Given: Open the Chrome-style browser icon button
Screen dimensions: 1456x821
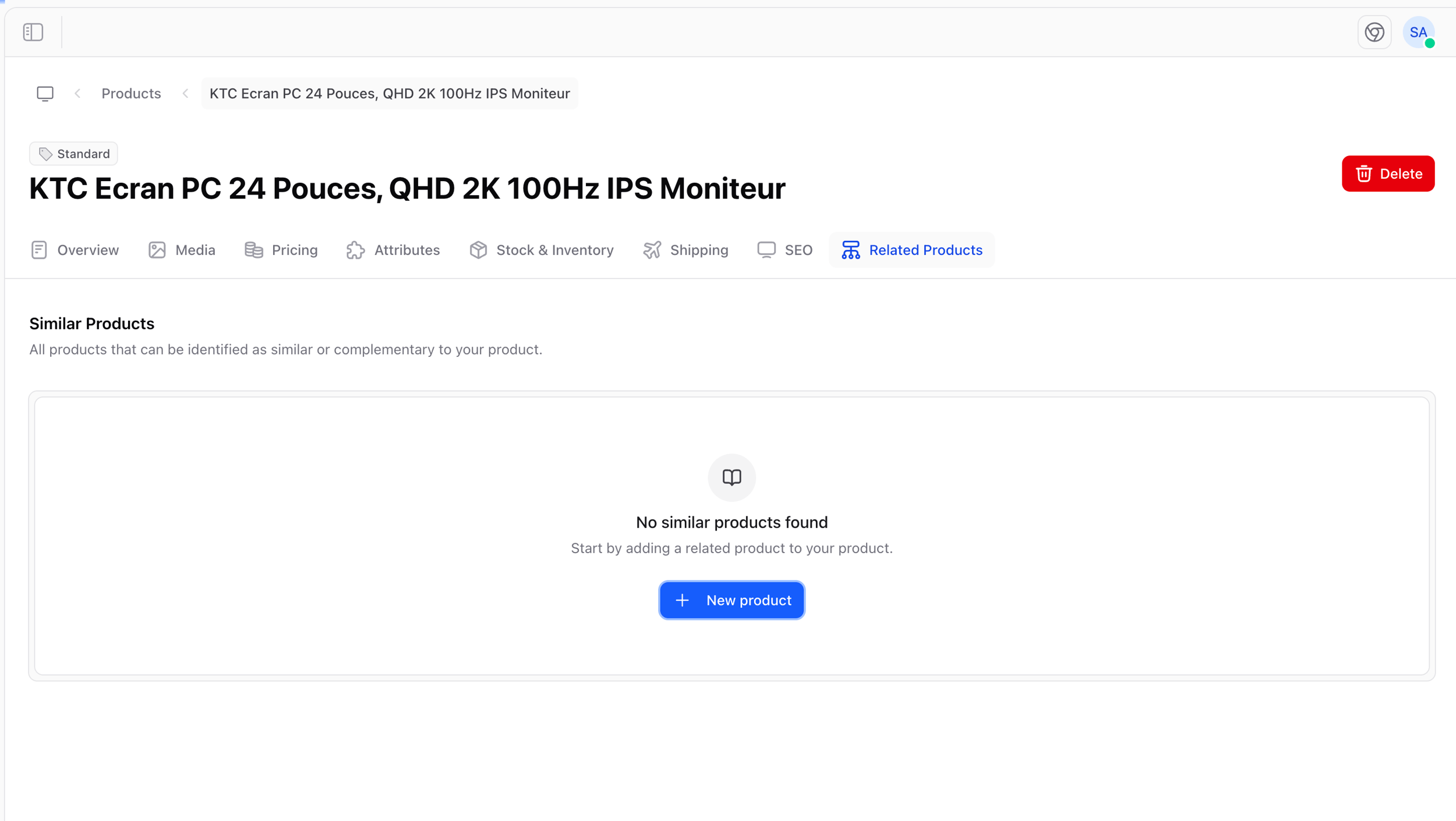Looking at the screenshot, I should (1374, 32).
